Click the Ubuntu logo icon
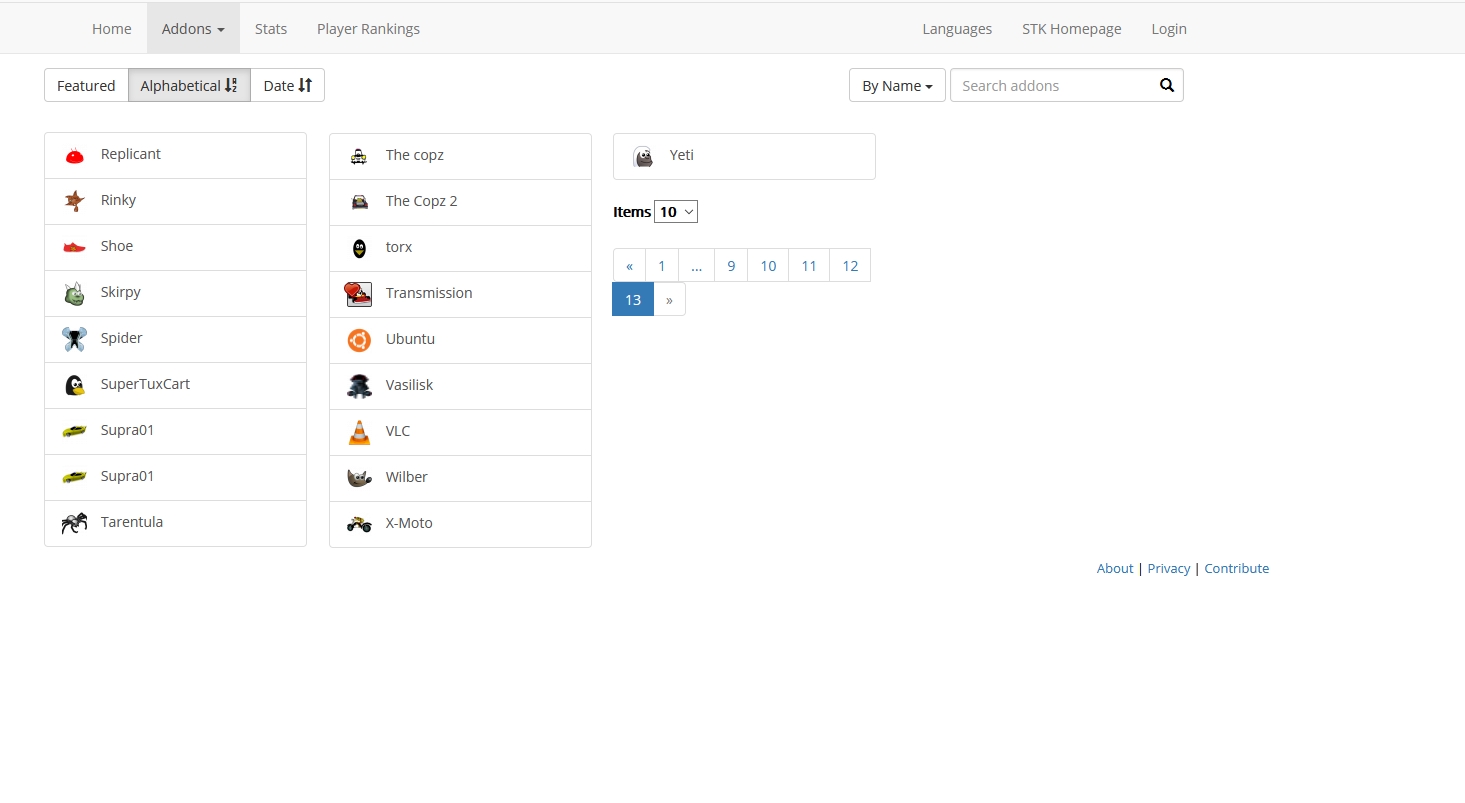This screenshot has width=1465, height=803. 359,340
